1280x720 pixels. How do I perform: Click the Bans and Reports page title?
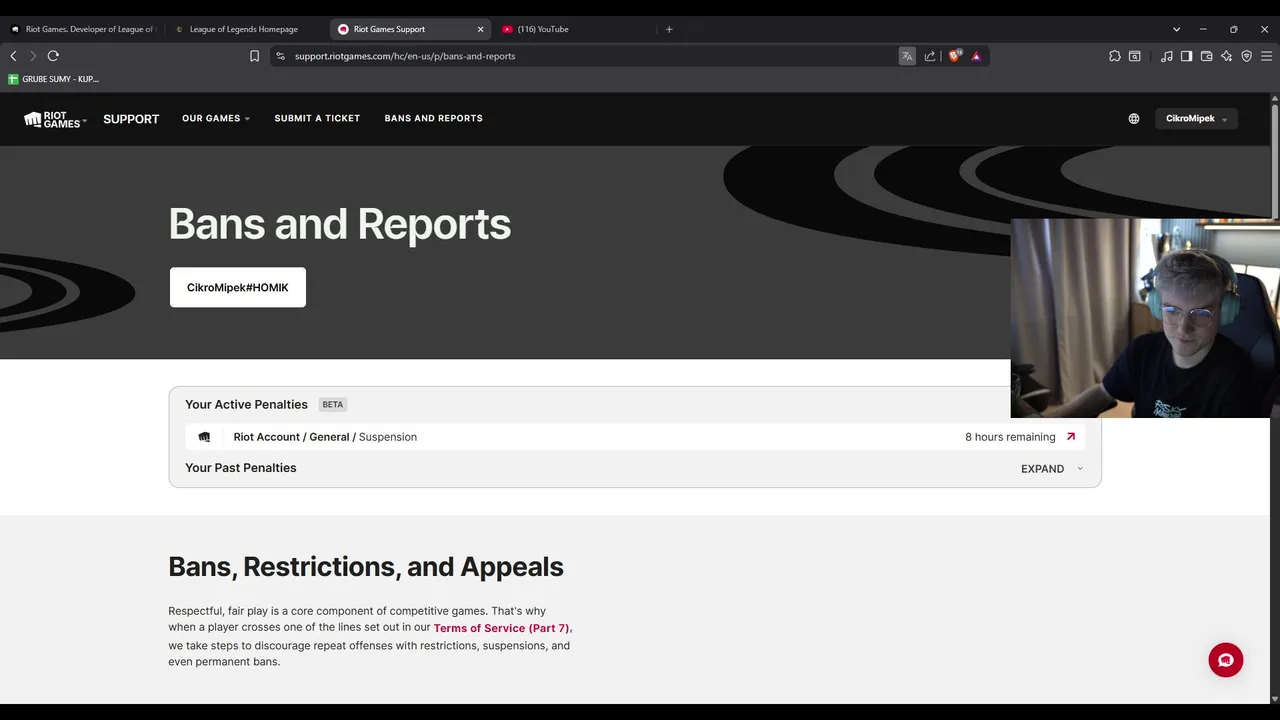[x=340, y=224]
